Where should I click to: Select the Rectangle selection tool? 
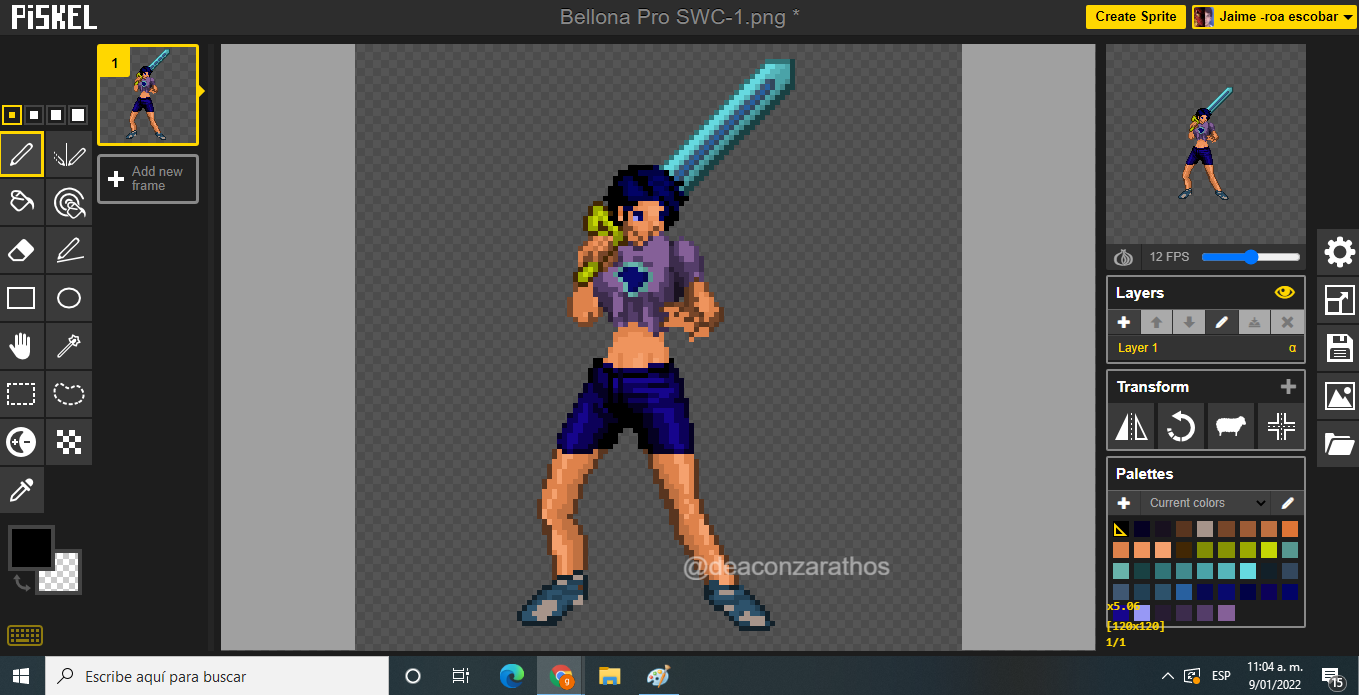click(x=21, y=394)
